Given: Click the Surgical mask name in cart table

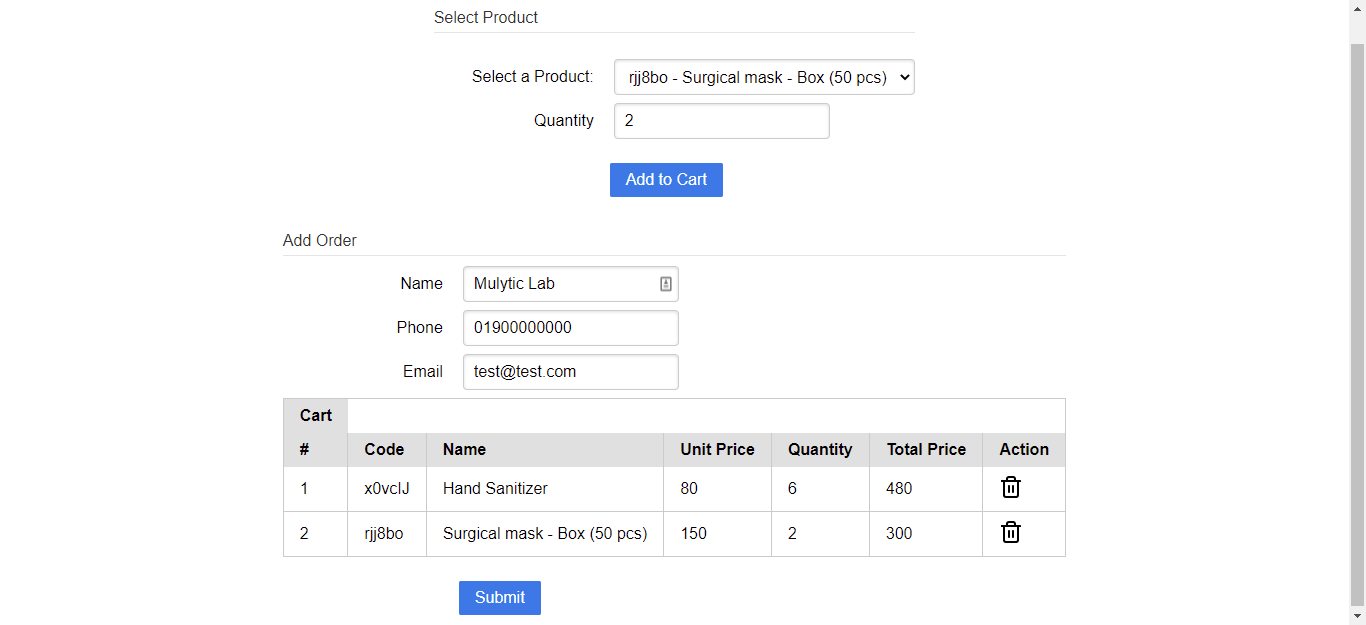Looking at the screenshot, I should (x=545, y=534).
